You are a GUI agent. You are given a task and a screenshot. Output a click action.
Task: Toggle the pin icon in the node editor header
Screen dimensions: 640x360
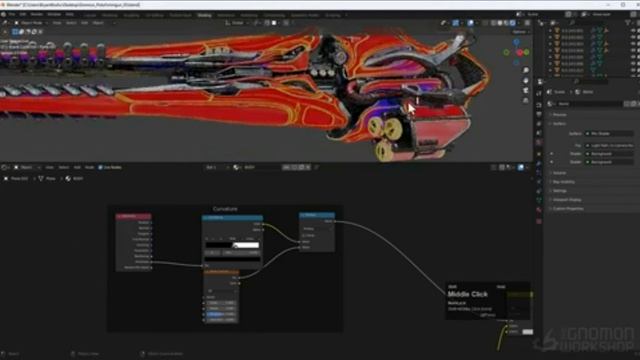pyautogui.click(x=317, y=167)
